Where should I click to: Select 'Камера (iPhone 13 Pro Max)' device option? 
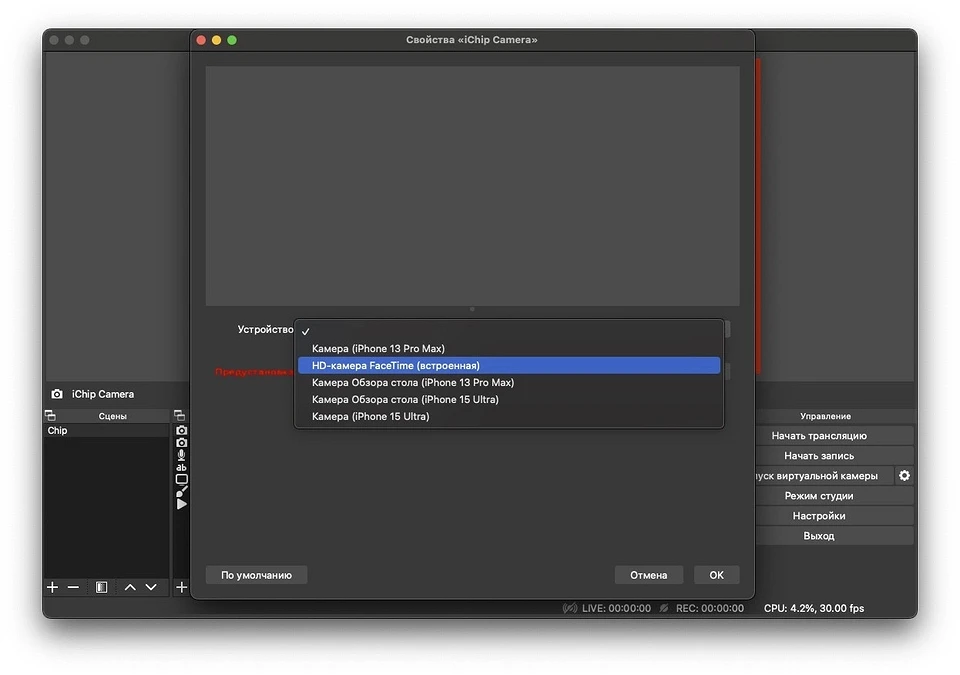pos(378,349)
